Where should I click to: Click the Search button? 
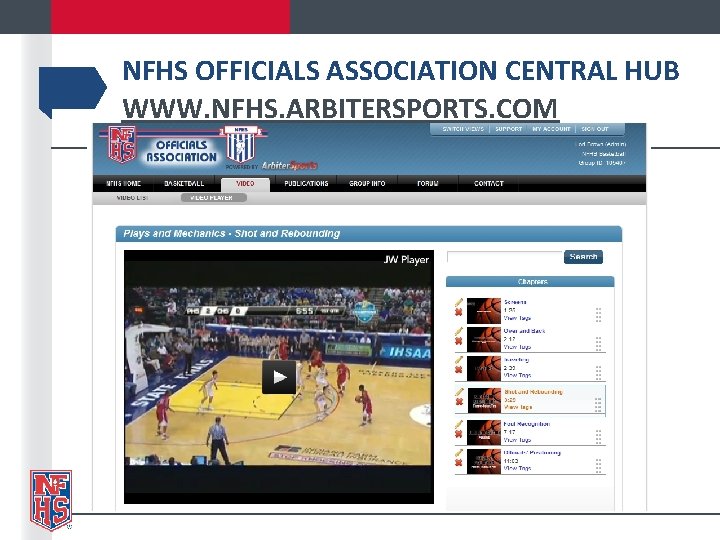click(583, 257)
